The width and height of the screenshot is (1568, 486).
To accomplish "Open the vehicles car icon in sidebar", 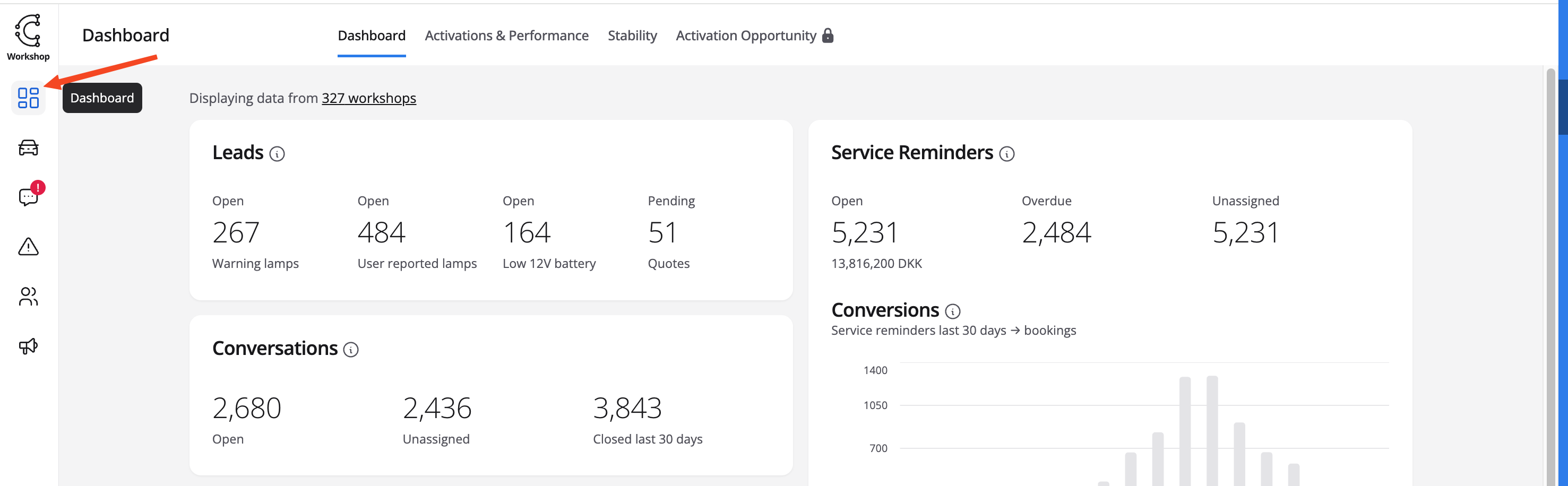I will pos(28,148).
